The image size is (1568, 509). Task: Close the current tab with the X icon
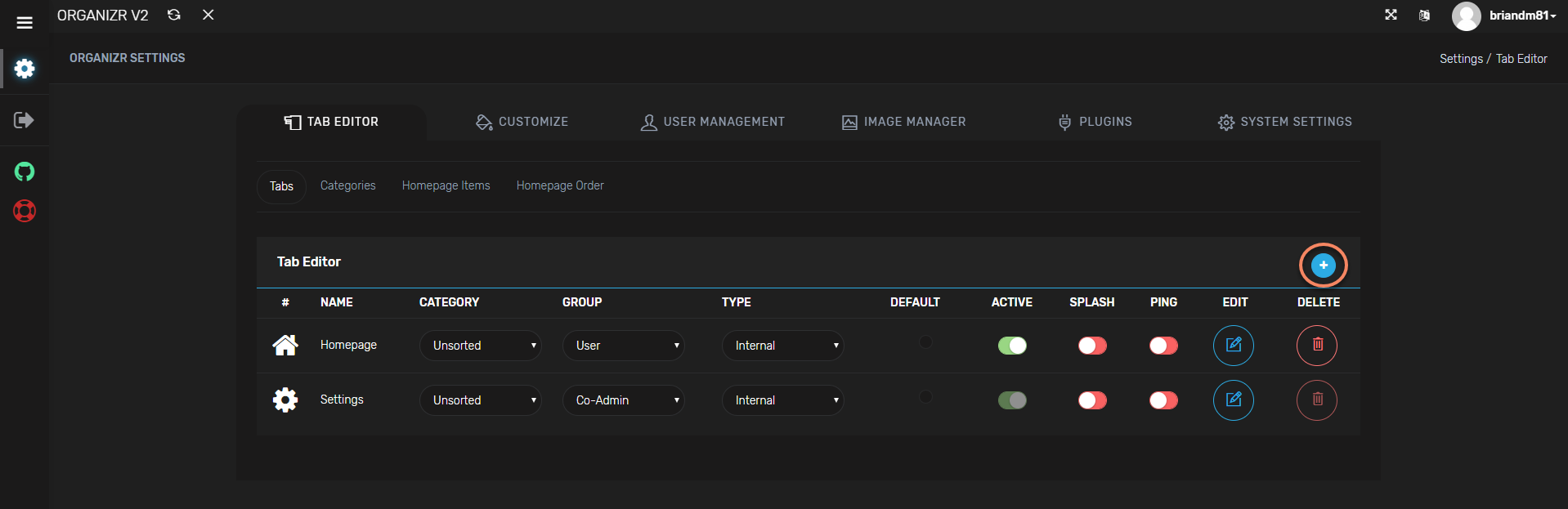click(x=208, y=15)
